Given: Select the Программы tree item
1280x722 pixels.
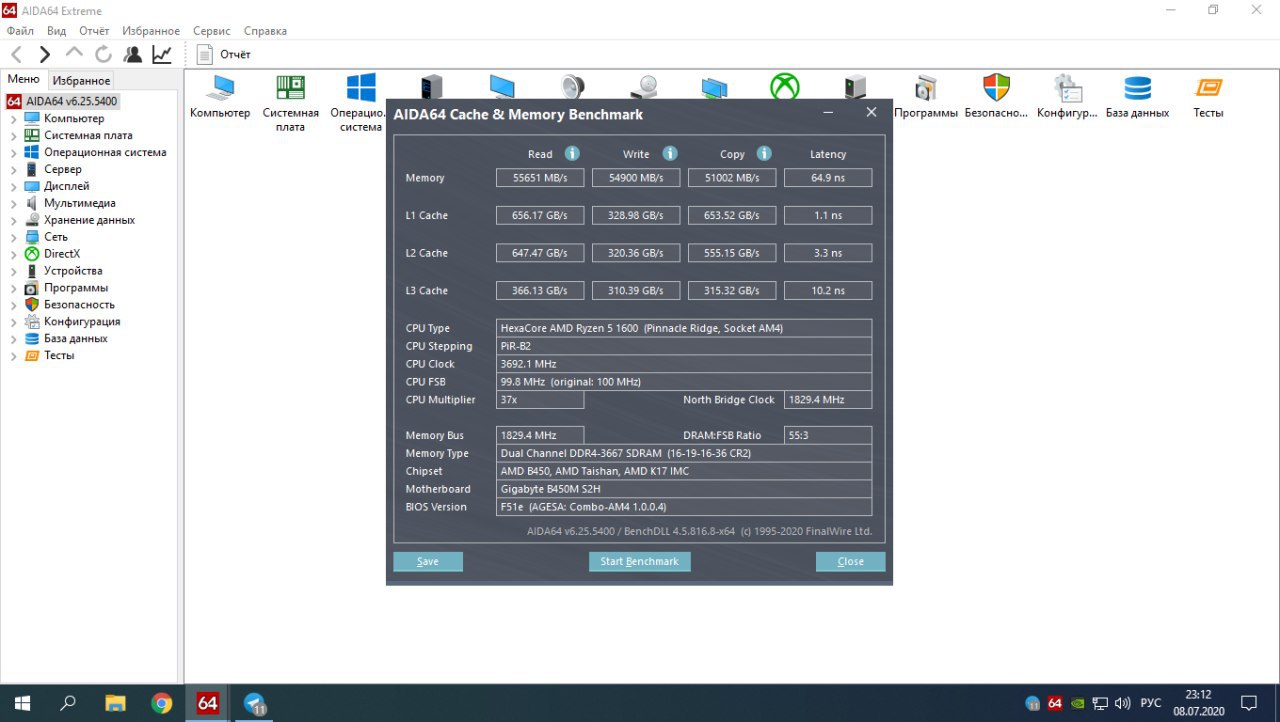Looking at the screenshot, I should click(x=76, y=288).
